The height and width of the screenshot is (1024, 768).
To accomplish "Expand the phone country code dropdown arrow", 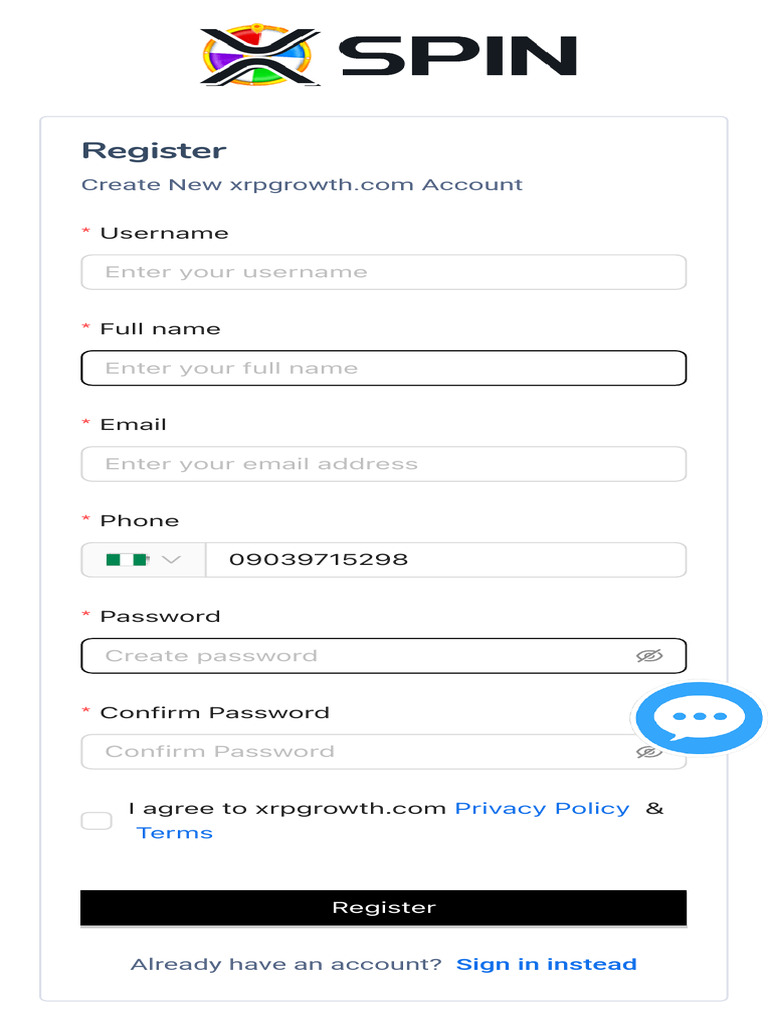I will [x=171, y=560].
